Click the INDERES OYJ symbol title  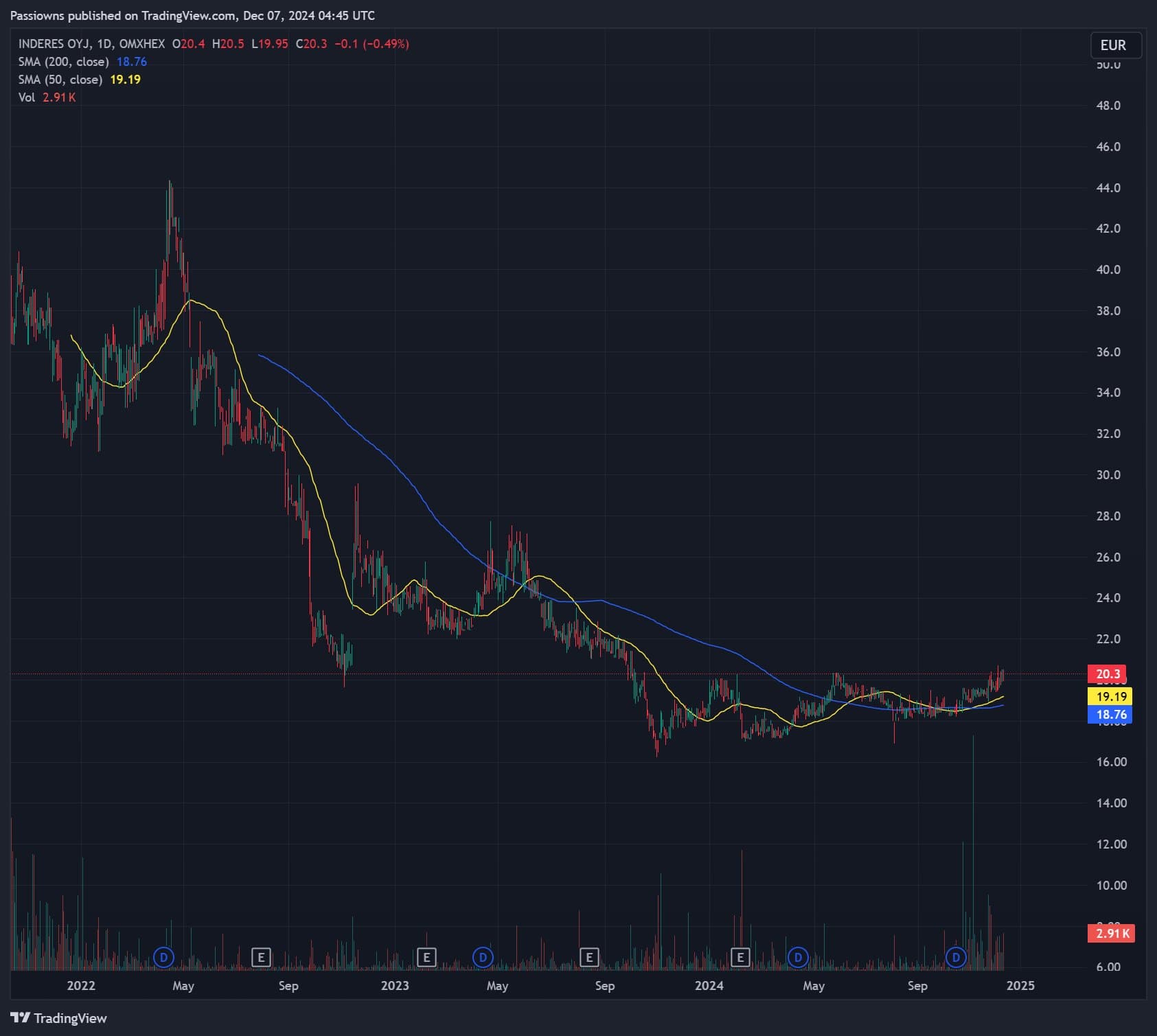[54, 44]
